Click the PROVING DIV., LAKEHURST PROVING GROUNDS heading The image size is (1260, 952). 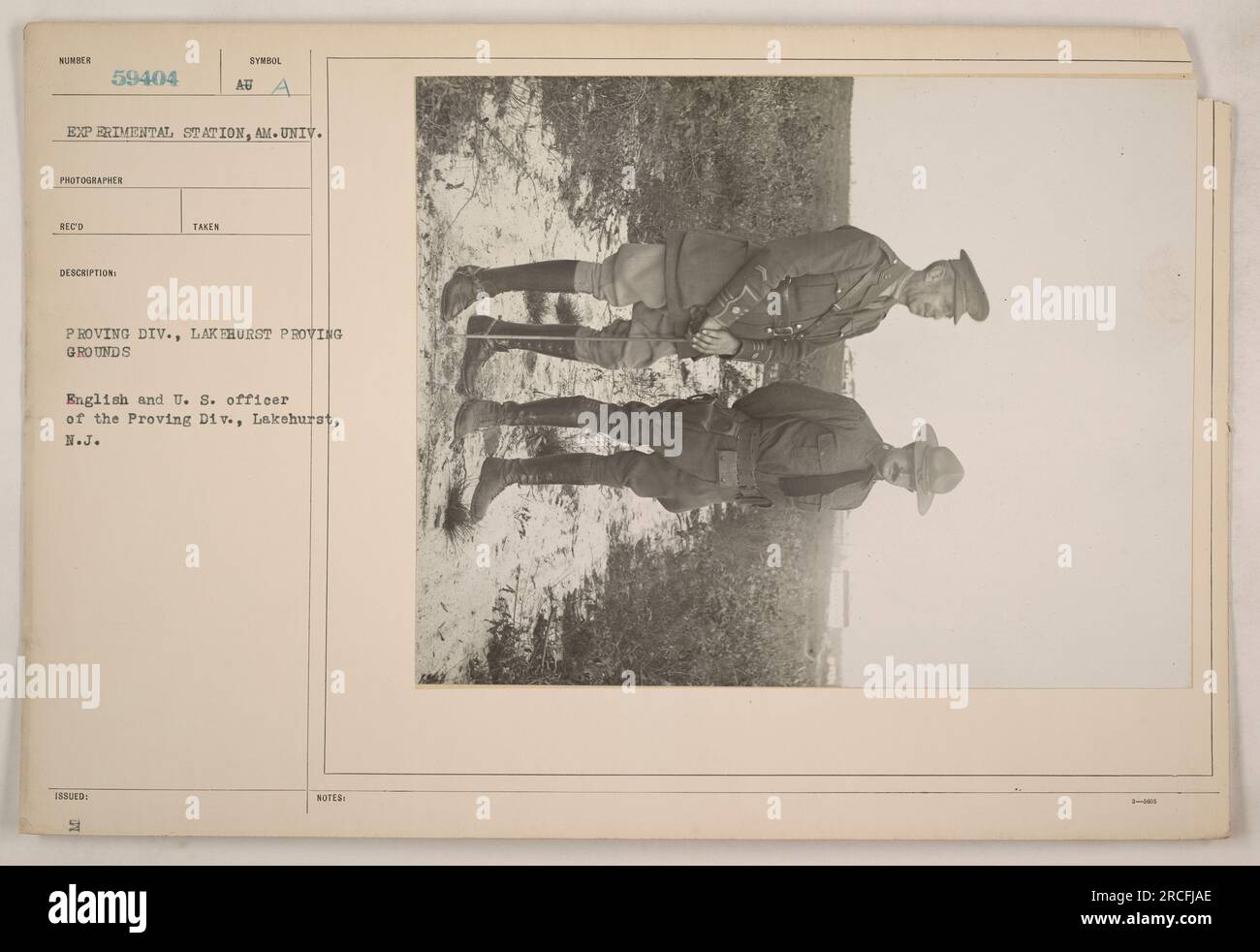(204, 344)
